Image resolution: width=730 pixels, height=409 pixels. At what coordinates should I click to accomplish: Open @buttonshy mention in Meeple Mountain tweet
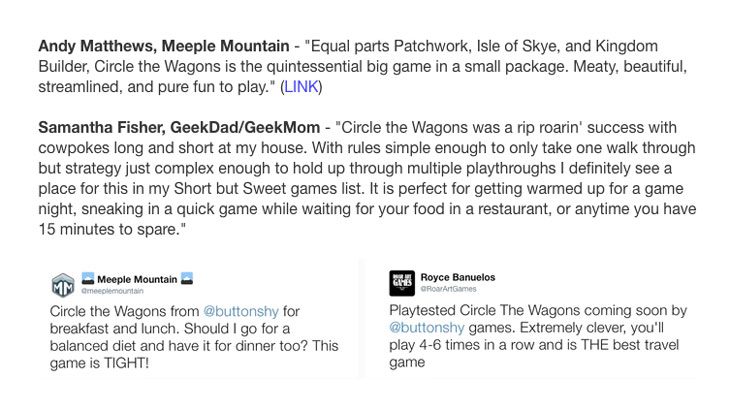coord(241,311)
